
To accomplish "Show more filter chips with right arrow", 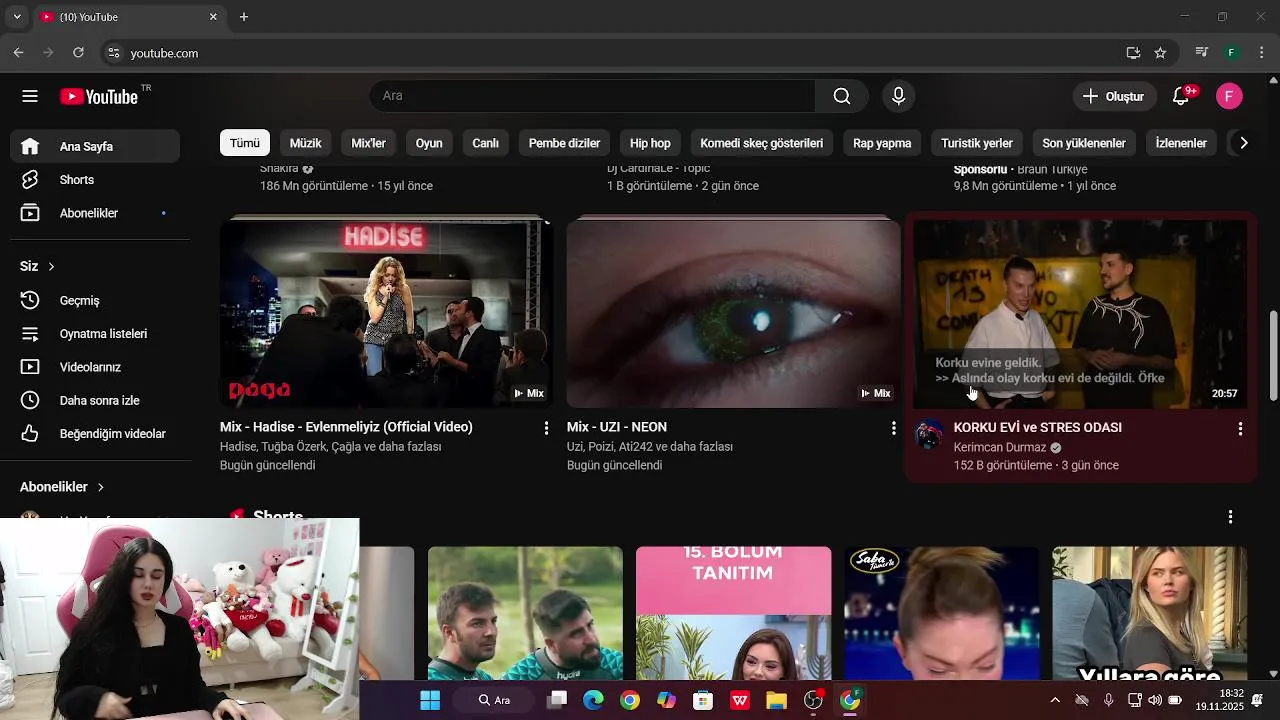I will (1243, 143).
